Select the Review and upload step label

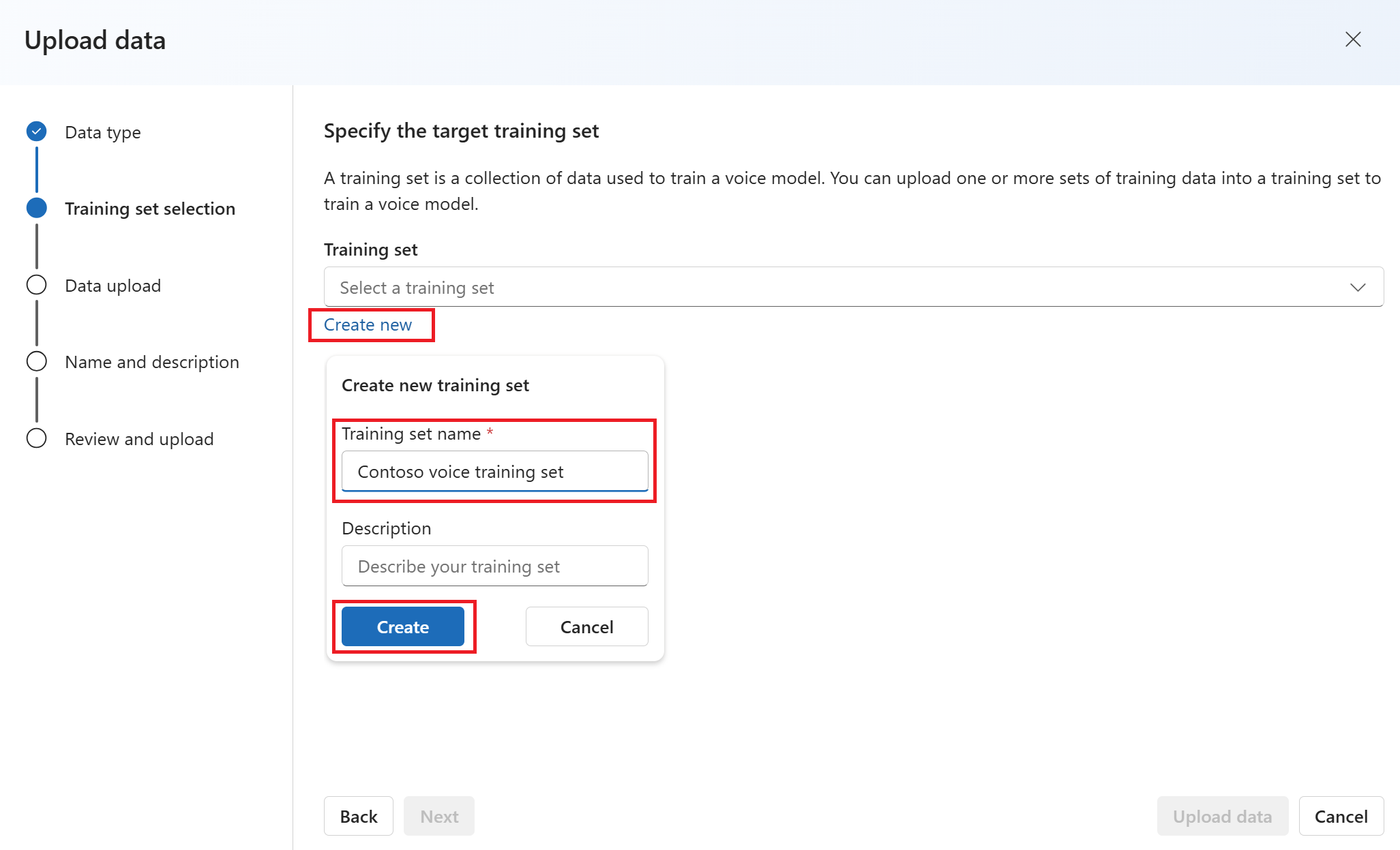coord(139,439)
